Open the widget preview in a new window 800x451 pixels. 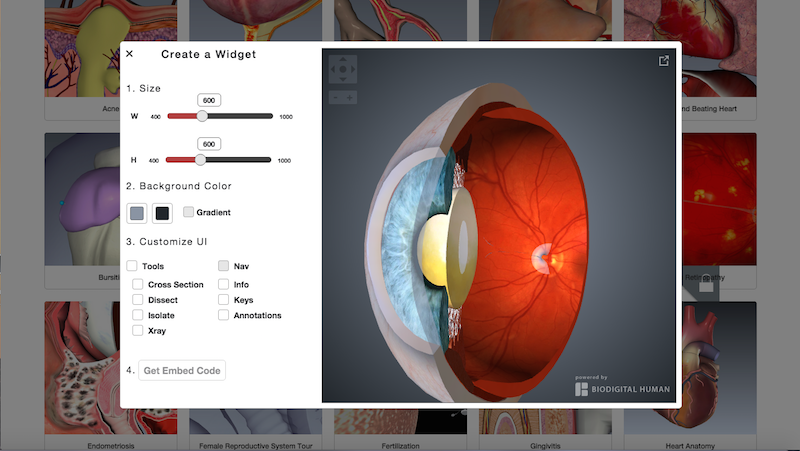663,61
